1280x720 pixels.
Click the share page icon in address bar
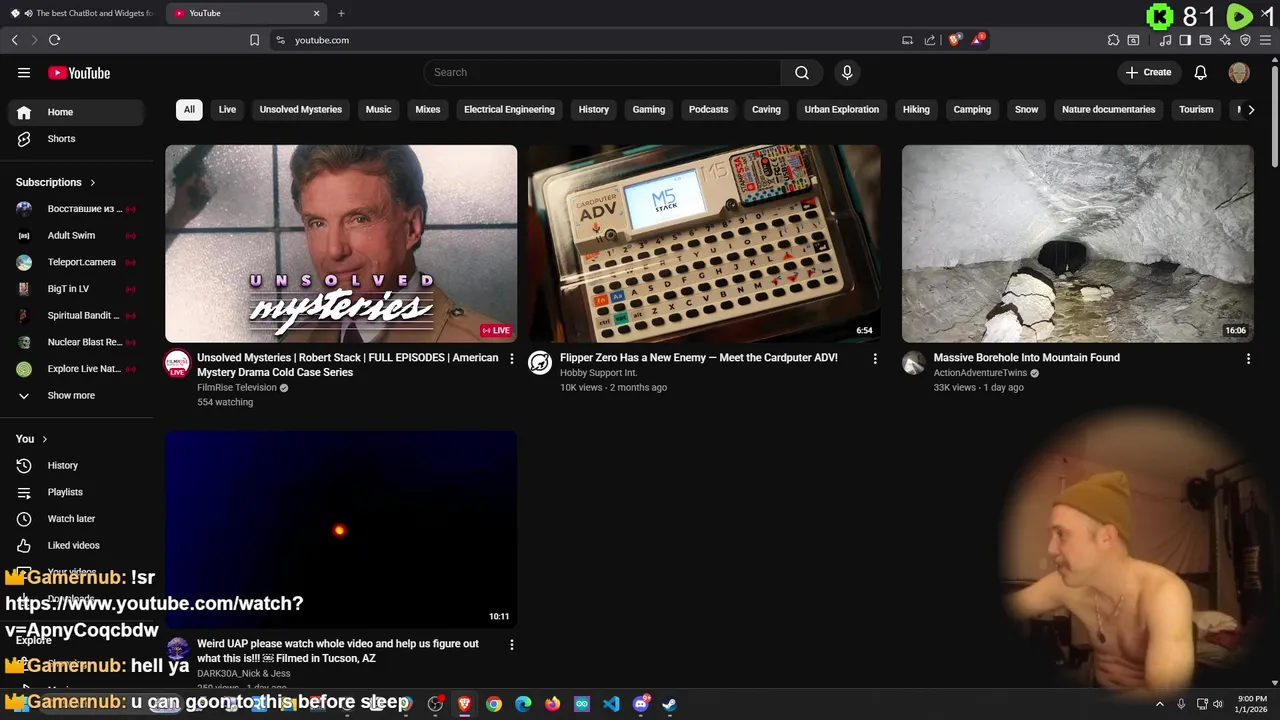coord(930,40)
